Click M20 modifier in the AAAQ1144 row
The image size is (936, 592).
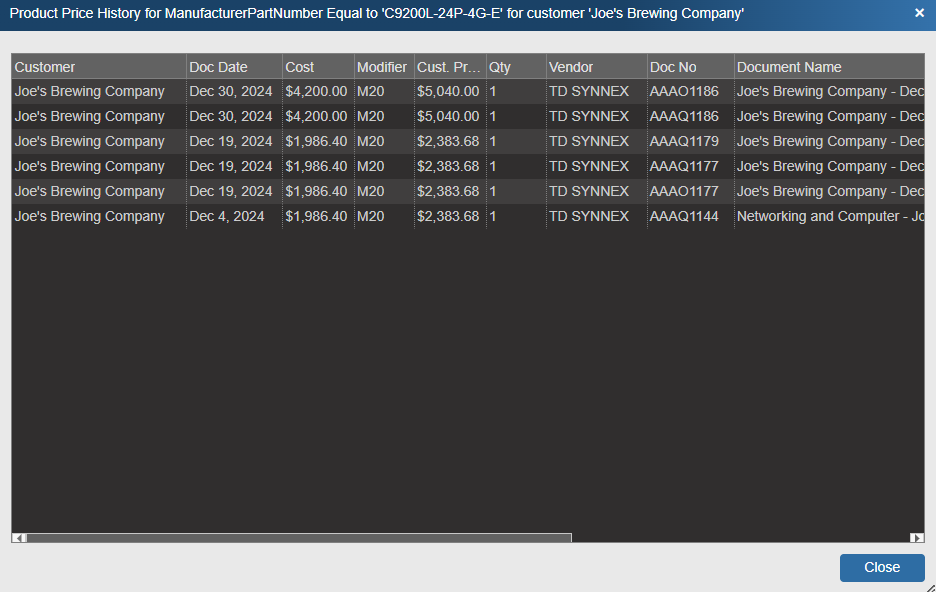tap(371, 217)
